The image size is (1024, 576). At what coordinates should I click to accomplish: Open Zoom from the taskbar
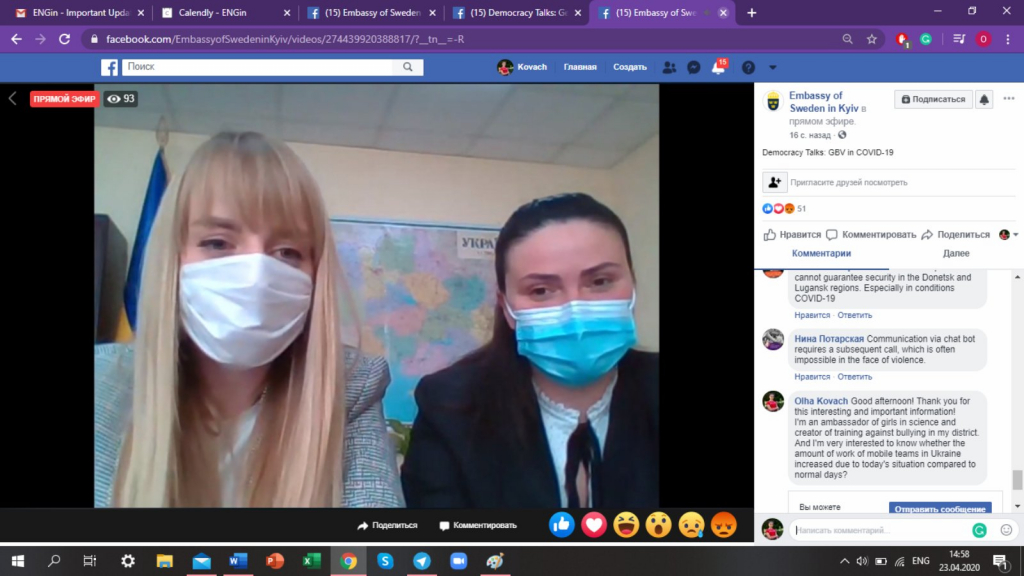(x=458, y=561)
